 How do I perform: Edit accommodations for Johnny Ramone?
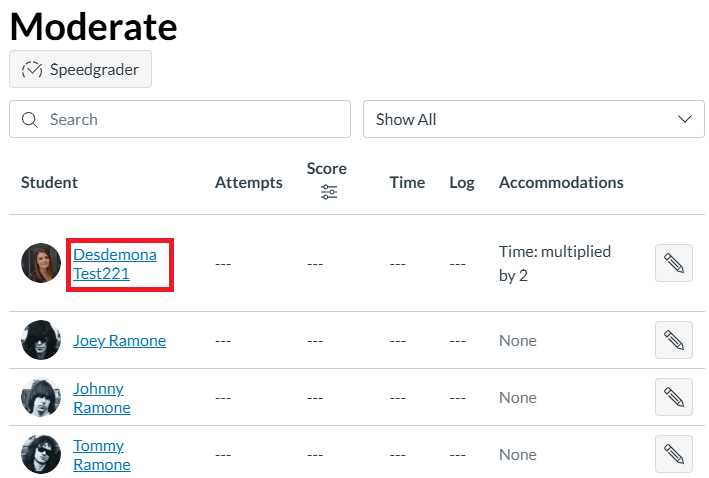pos(673,397)
